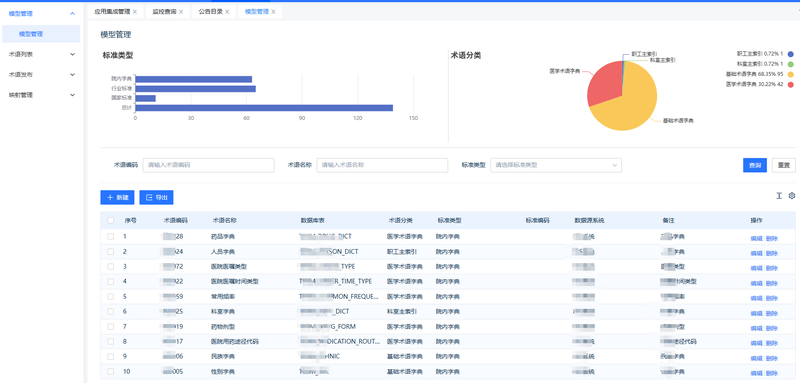This screenshot has height=383, width=800.
Task: Open 模型管理 submenu item in sidebar
Action: [x=41, y=34]
